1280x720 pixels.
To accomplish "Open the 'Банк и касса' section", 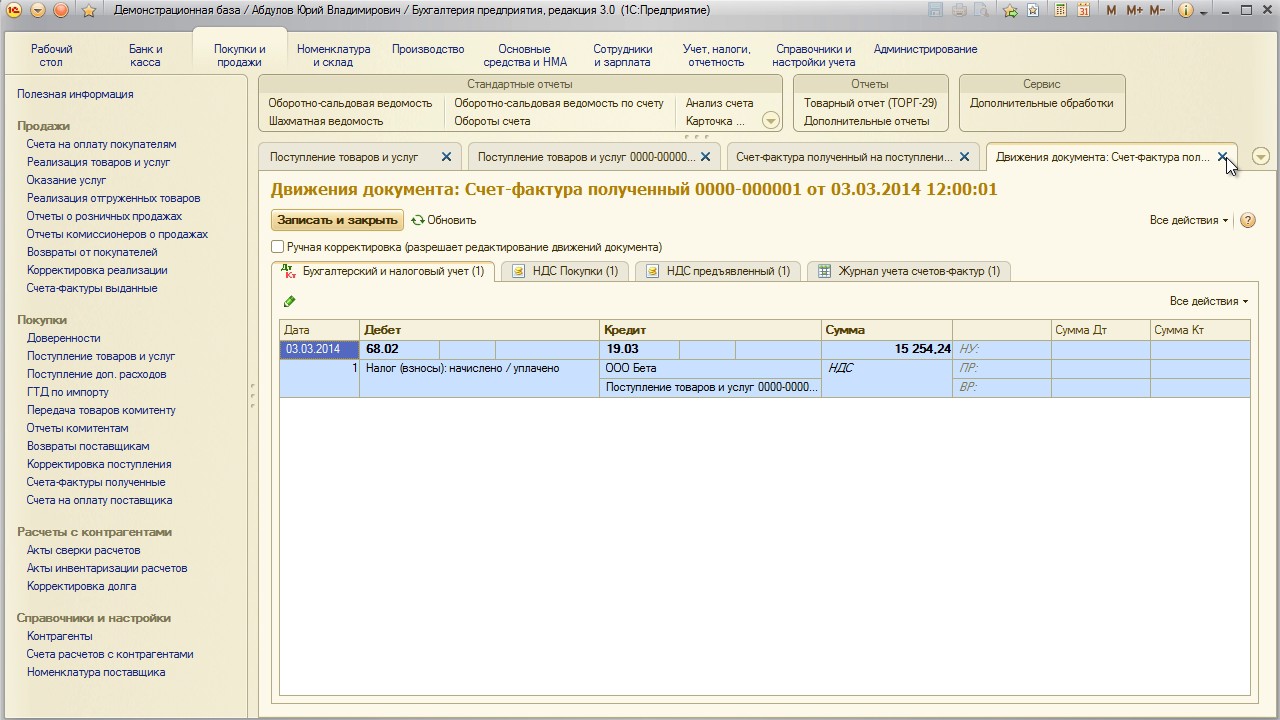I will (x=145, y=55).
